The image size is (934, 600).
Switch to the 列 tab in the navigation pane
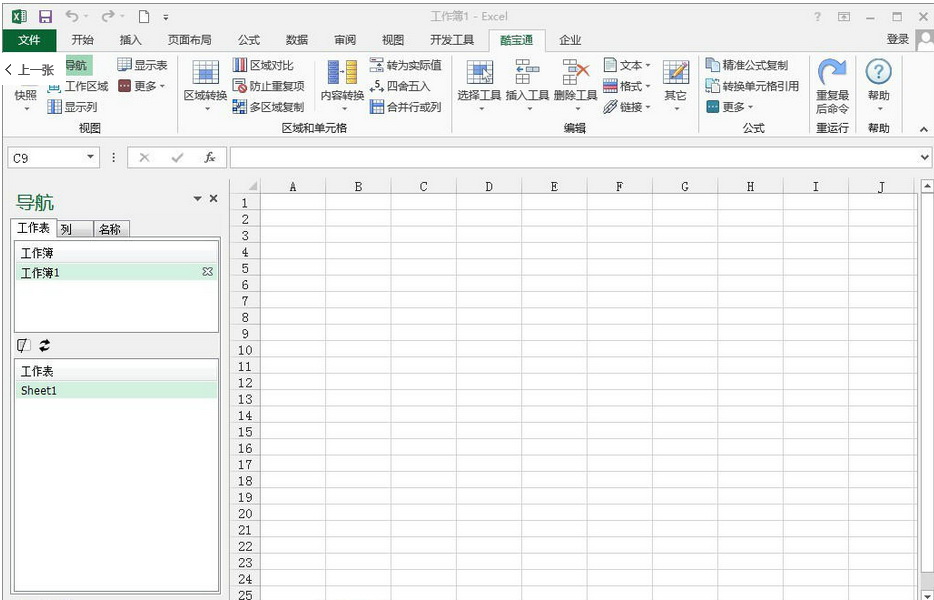[x=75, y=229]
